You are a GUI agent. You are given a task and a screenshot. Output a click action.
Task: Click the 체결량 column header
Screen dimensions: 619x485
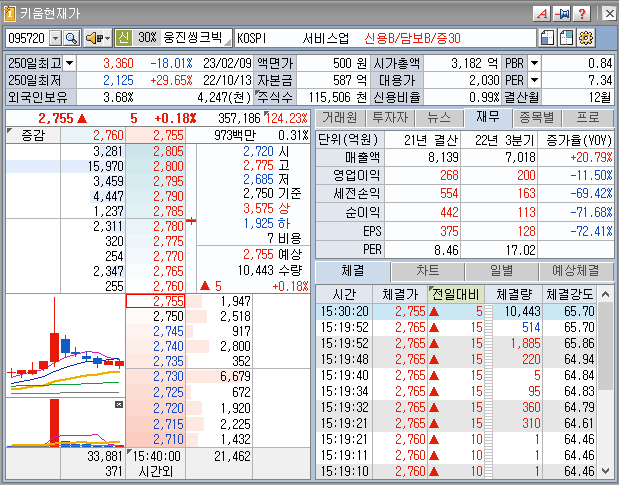(514, 294)
